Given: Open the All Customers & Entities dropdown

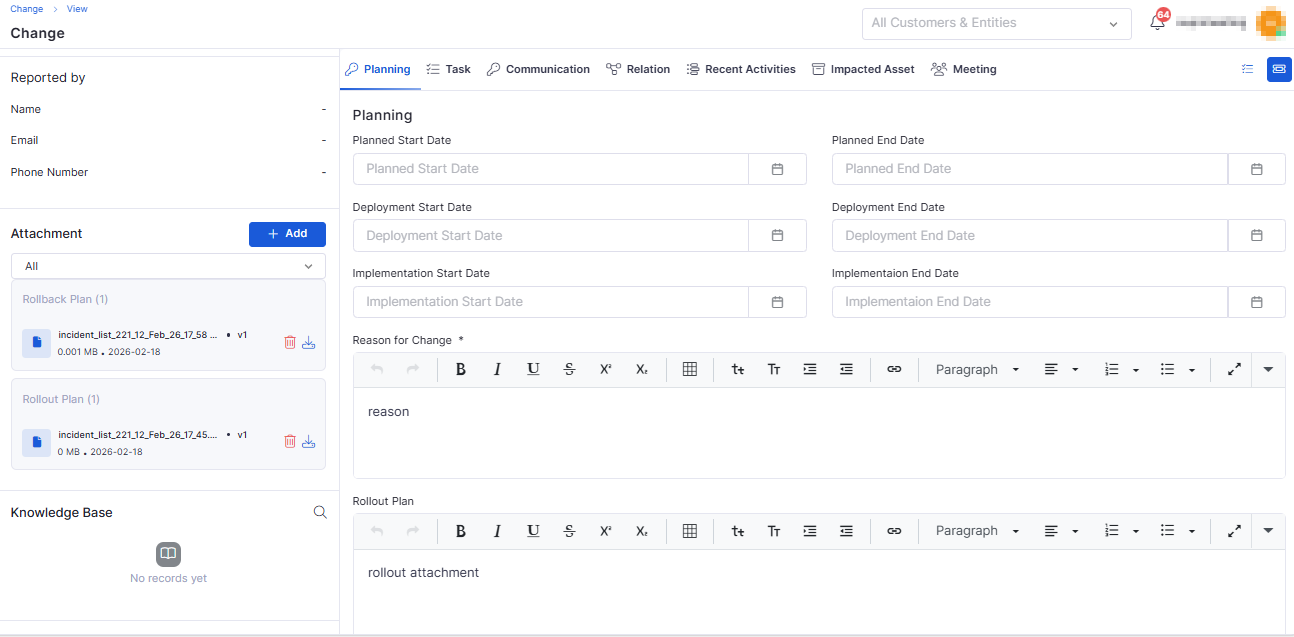Looking at the screenshot, I should (996, 23).
